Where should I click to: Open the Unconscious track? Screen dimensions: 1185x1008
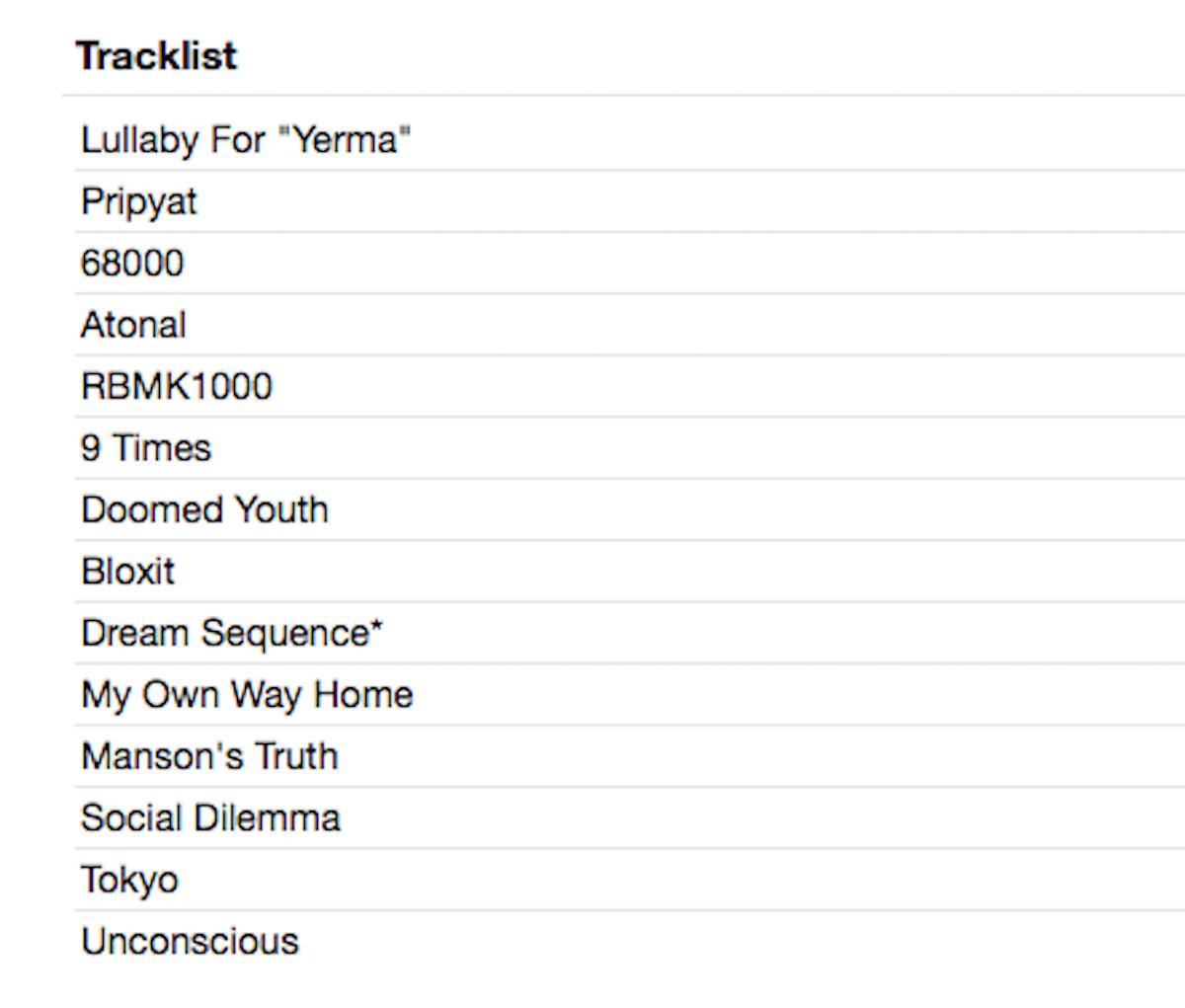click(190, 942)
